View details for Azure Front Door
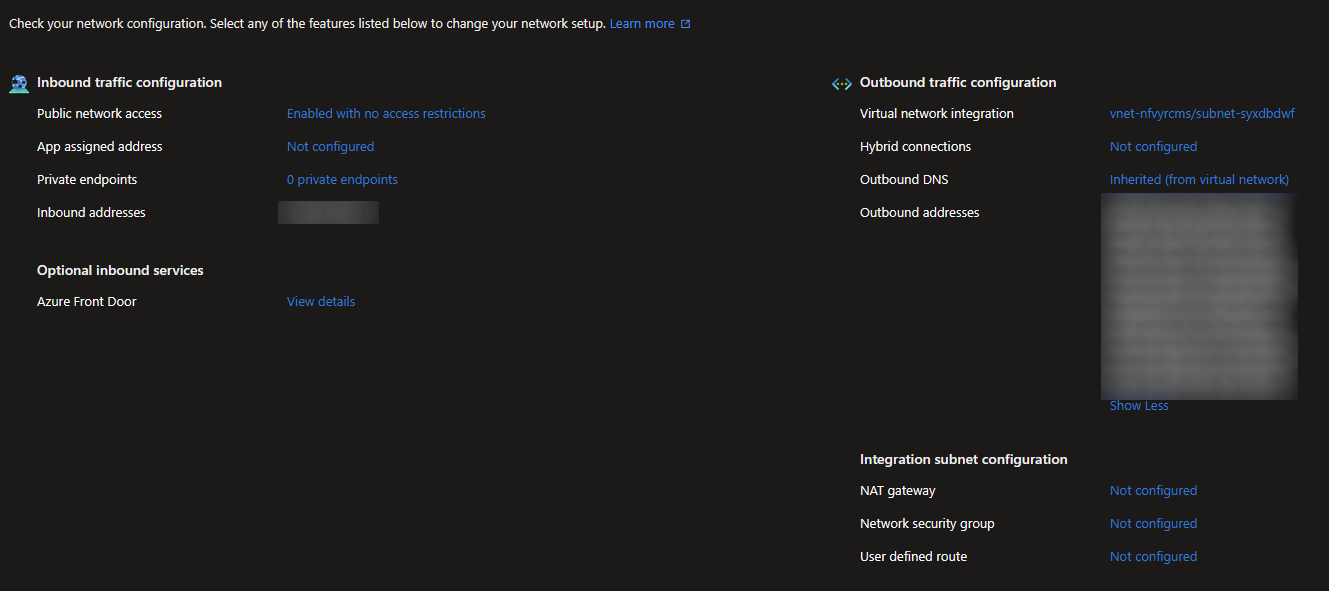Viewport: 1329px width, 591px height. pyautogui.click(x=321, y=302)
